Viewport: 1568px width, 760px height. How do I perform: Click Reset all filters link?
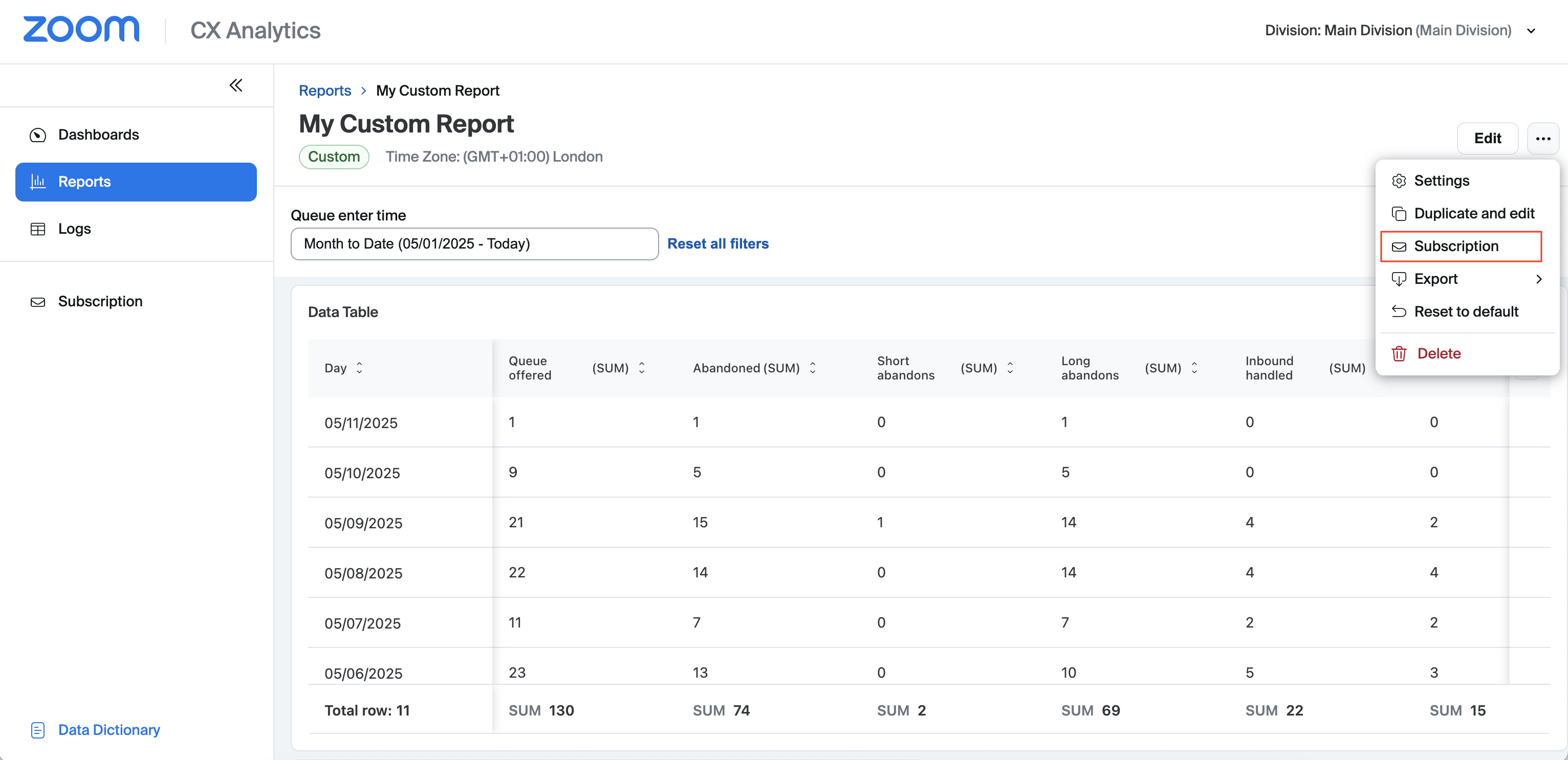click(717, 244)
